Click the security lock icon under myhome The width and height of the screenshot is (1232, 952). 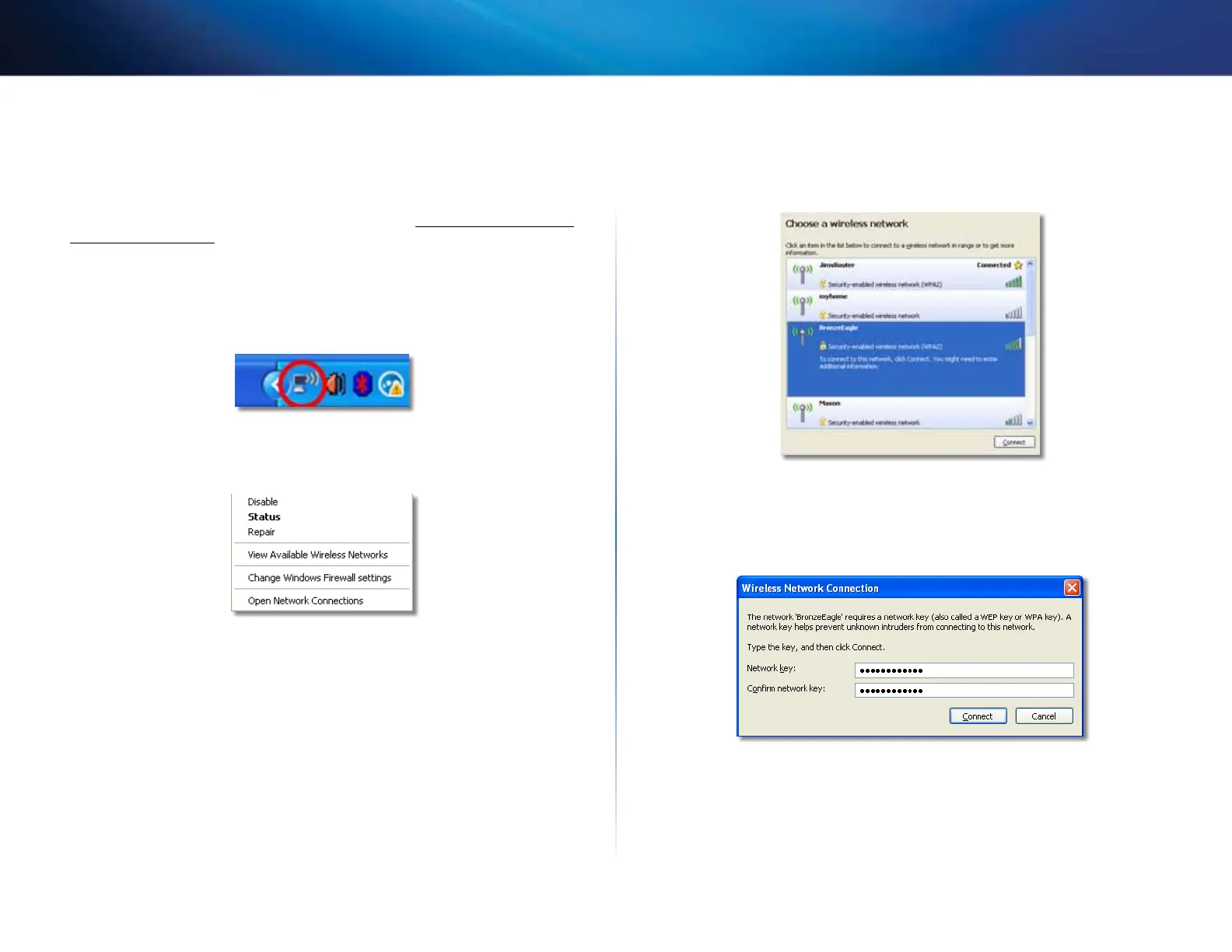pyautogui.click(x=823, y=315)
